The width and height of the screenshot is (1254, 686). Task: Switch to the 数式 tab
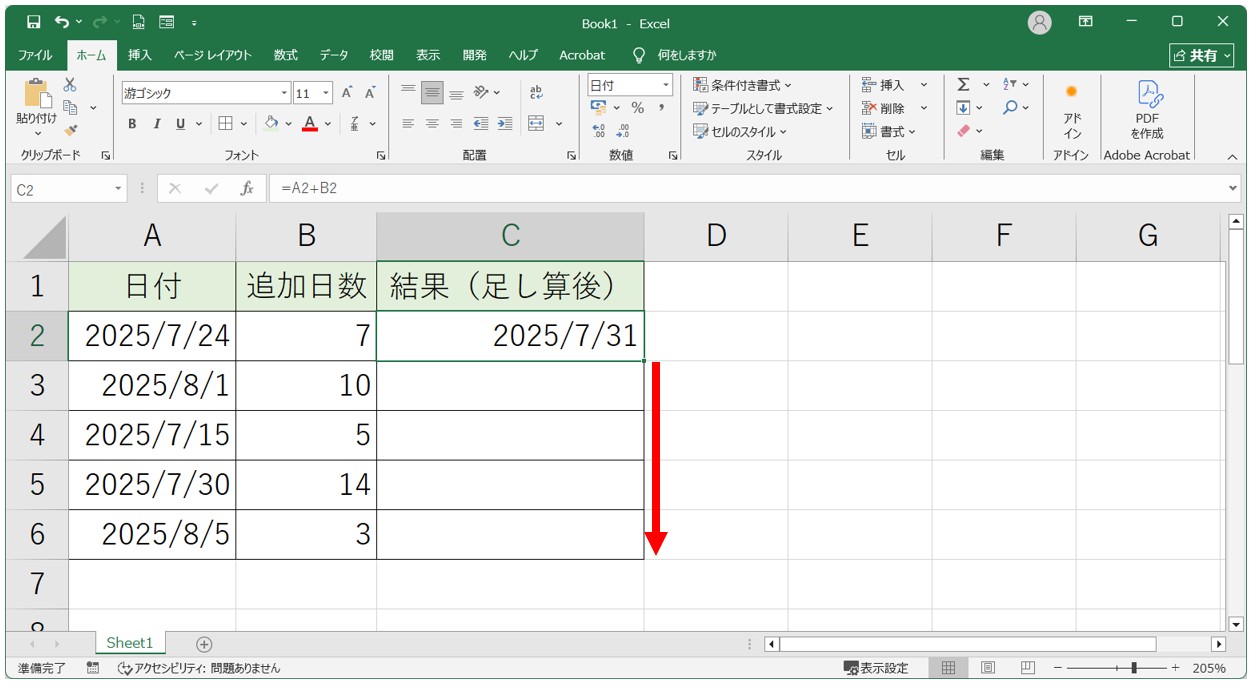coord(286,55)
